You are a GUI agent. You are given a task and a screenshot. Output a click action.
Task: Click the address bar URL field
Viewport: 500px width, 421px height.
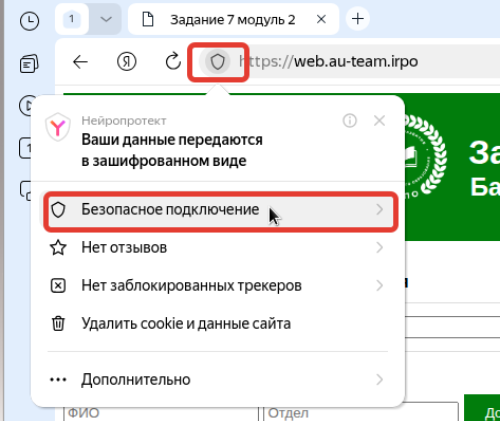coord(367,62)
